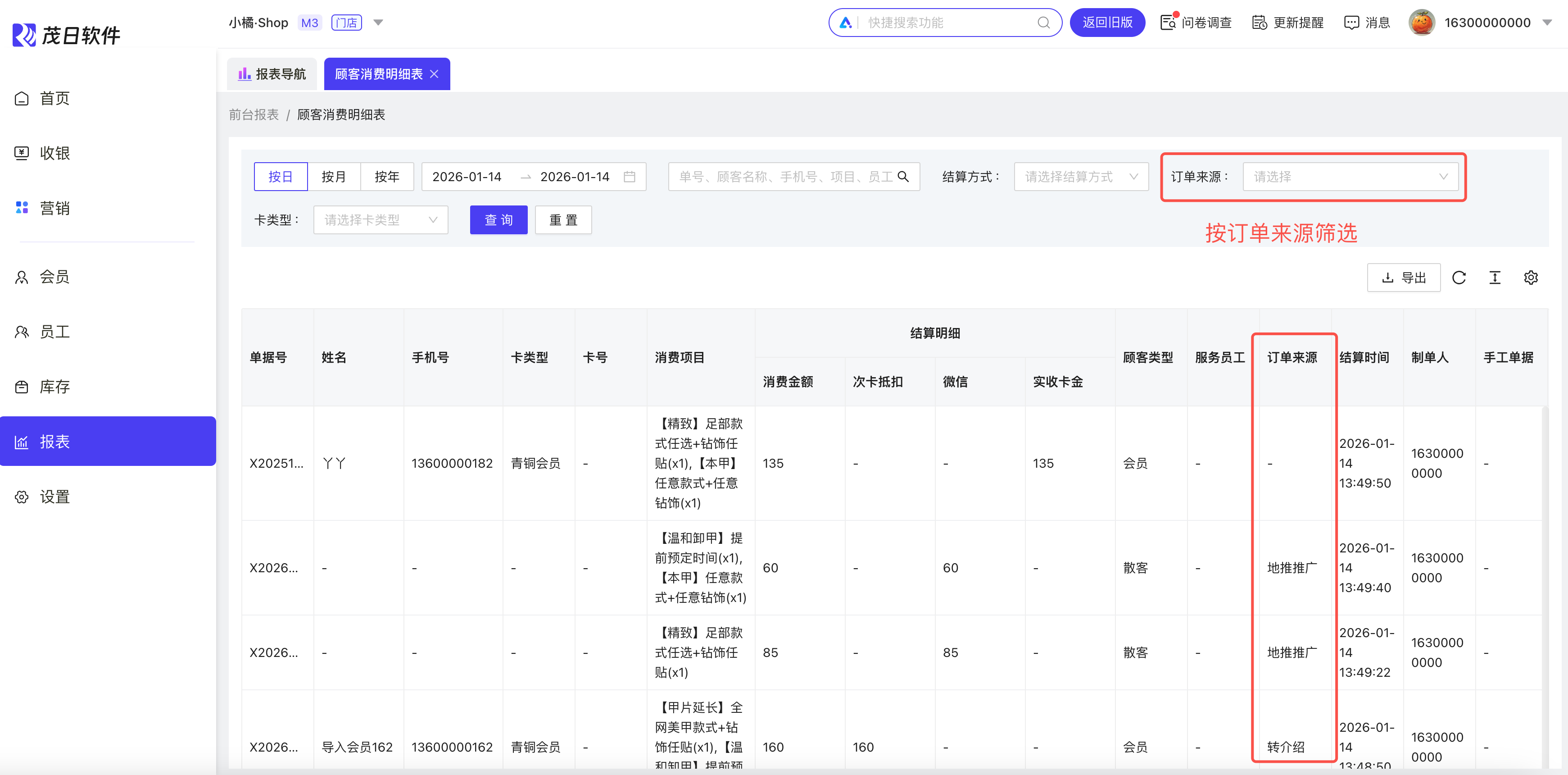Close the 顾客消费明细表 tab

(434, 74)
